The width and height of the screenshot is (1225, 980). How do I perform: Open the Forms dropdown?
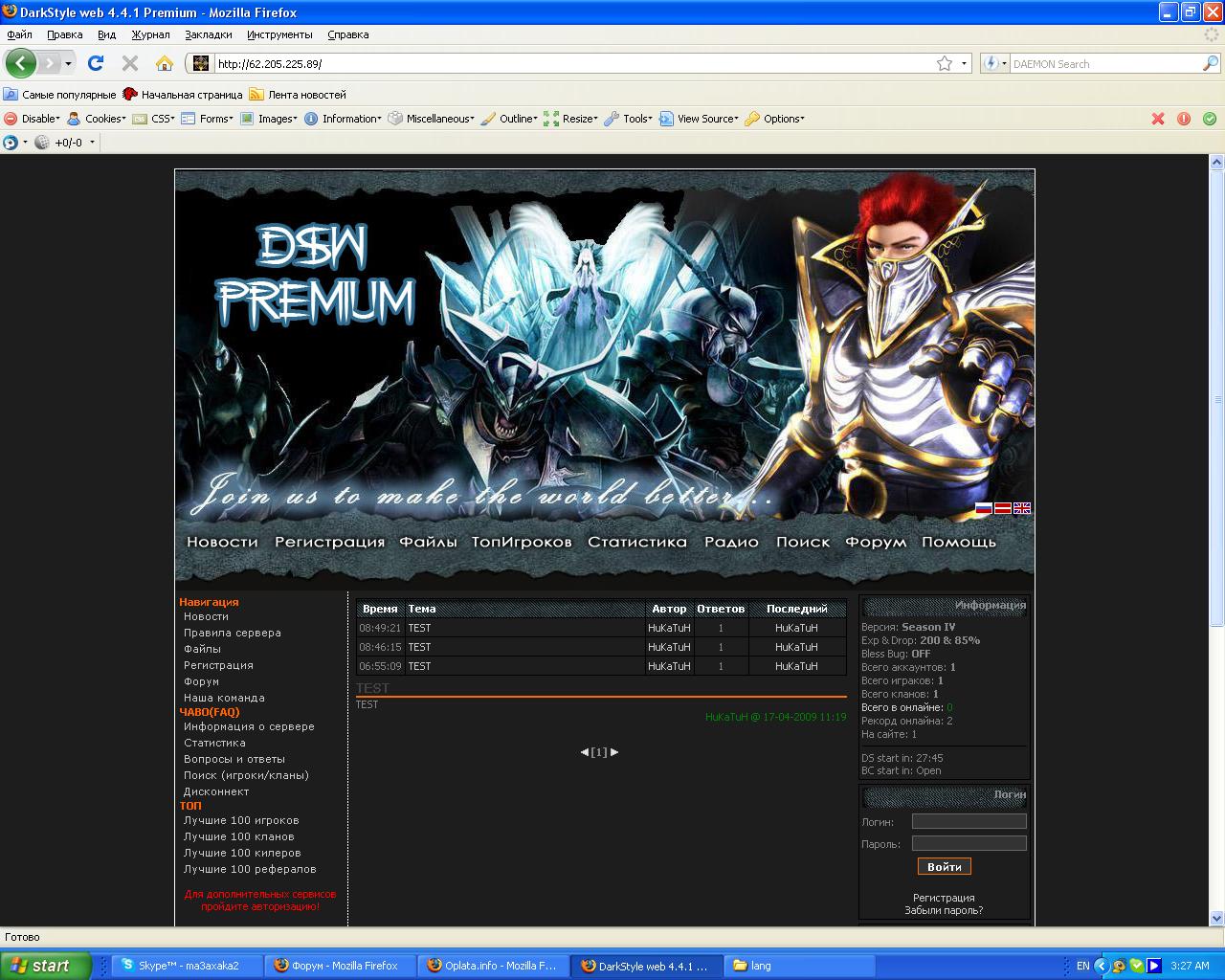tap(208, 119)
